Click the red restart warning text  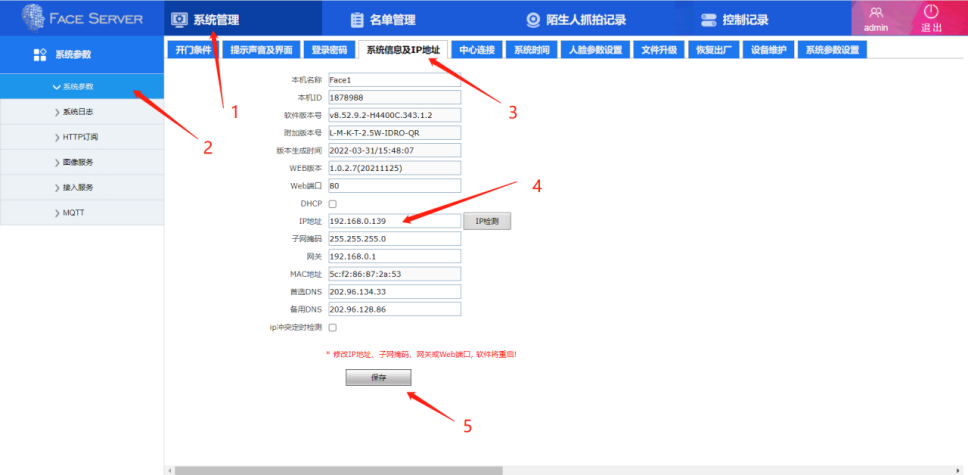pos(421,355)
